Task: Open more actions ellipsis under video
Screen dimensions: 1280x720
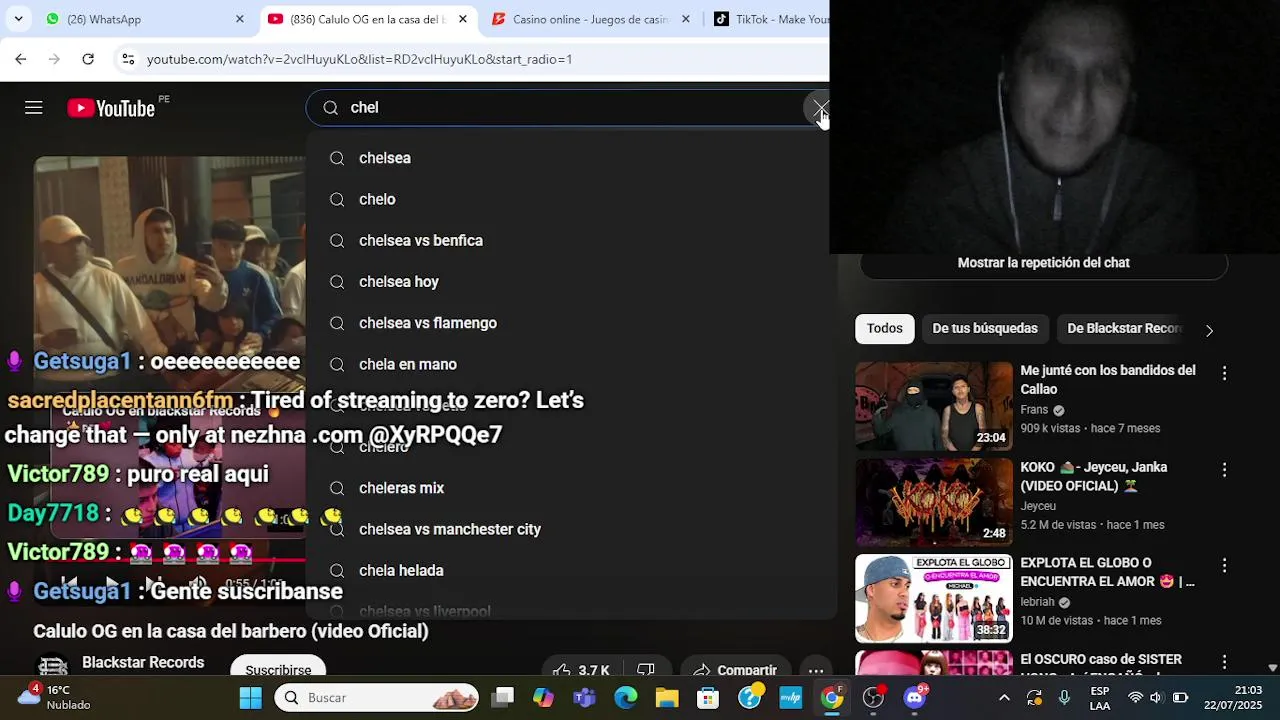Action: click(x=816, y=669)
